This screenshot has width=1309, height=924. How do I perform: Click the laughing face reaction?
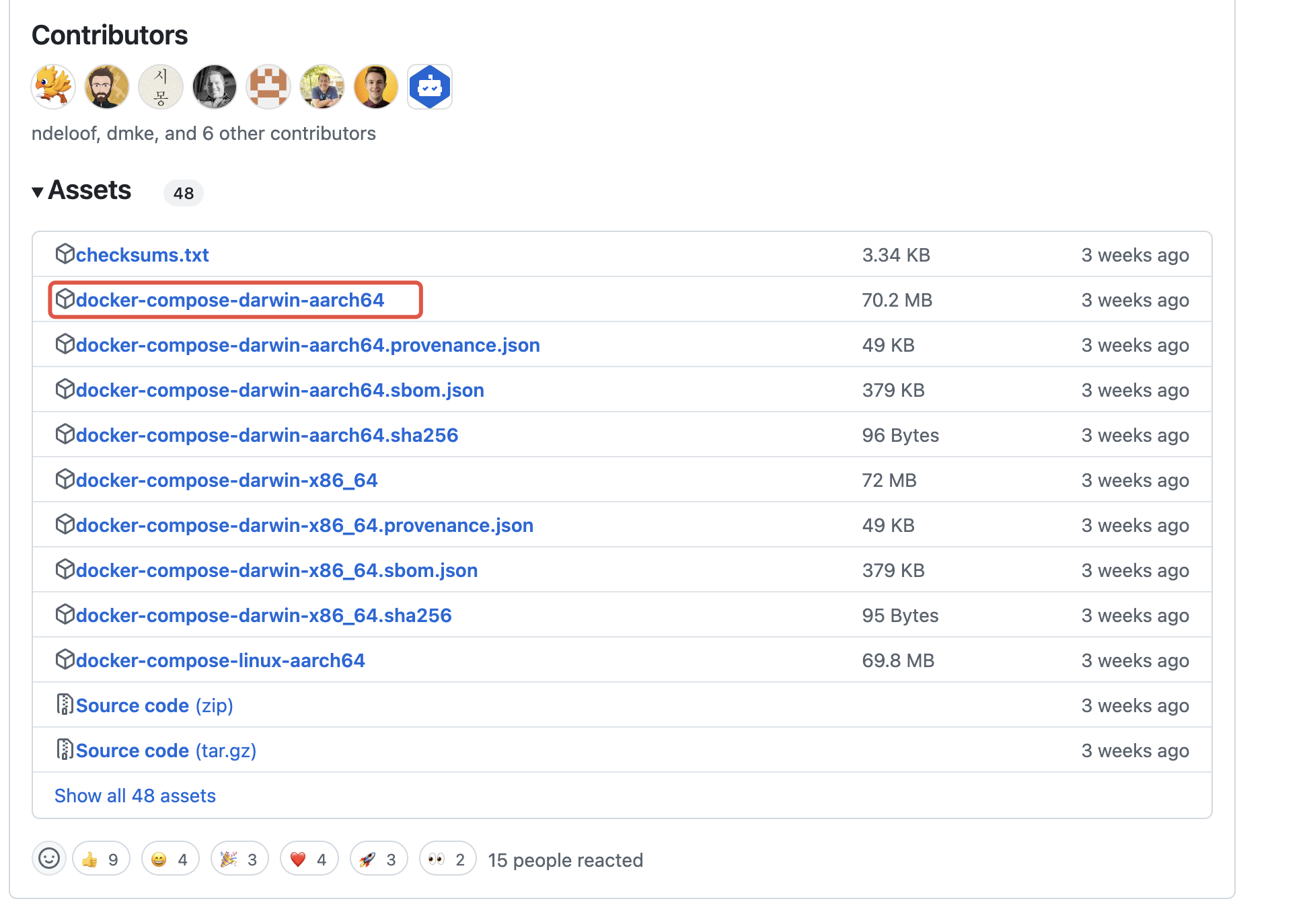click(170, 859)
